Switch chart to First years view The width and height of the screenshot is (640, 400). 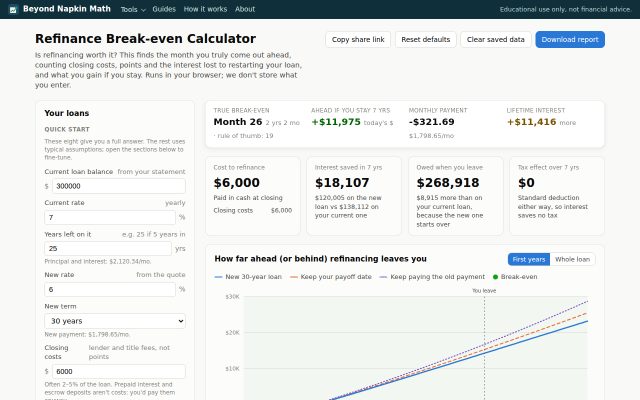pos(529,260)
